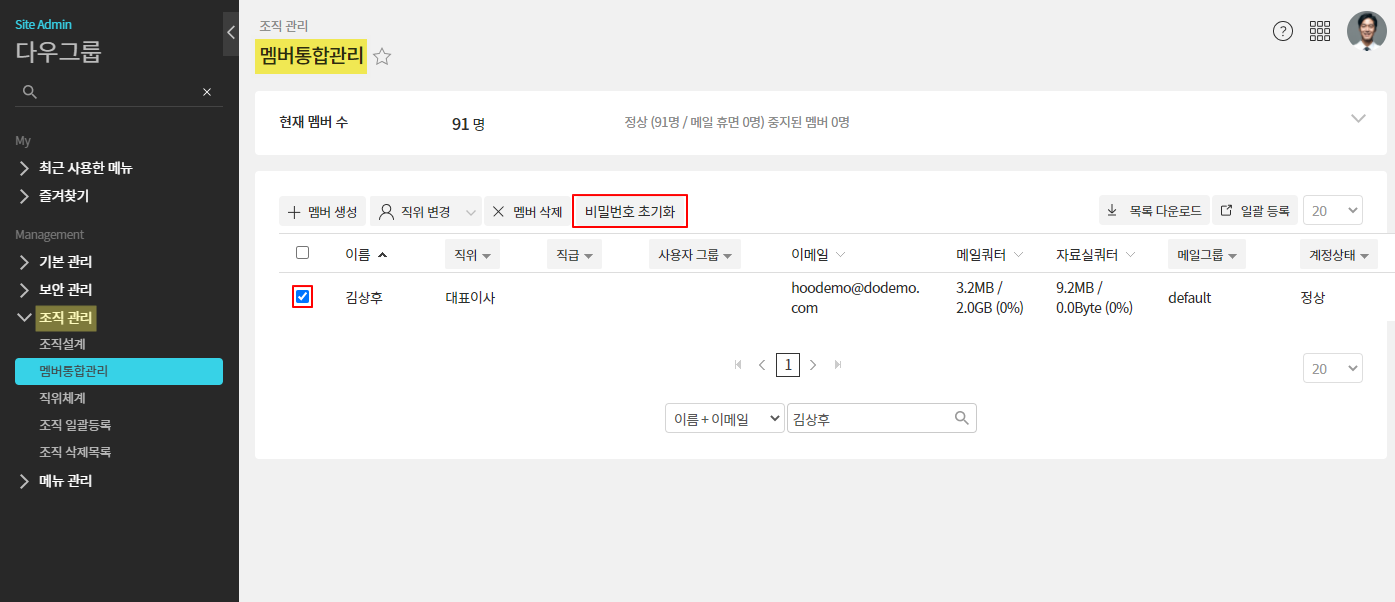Go to next page arrow
The width and height of the screenshot is (1395, 602).
813,365
